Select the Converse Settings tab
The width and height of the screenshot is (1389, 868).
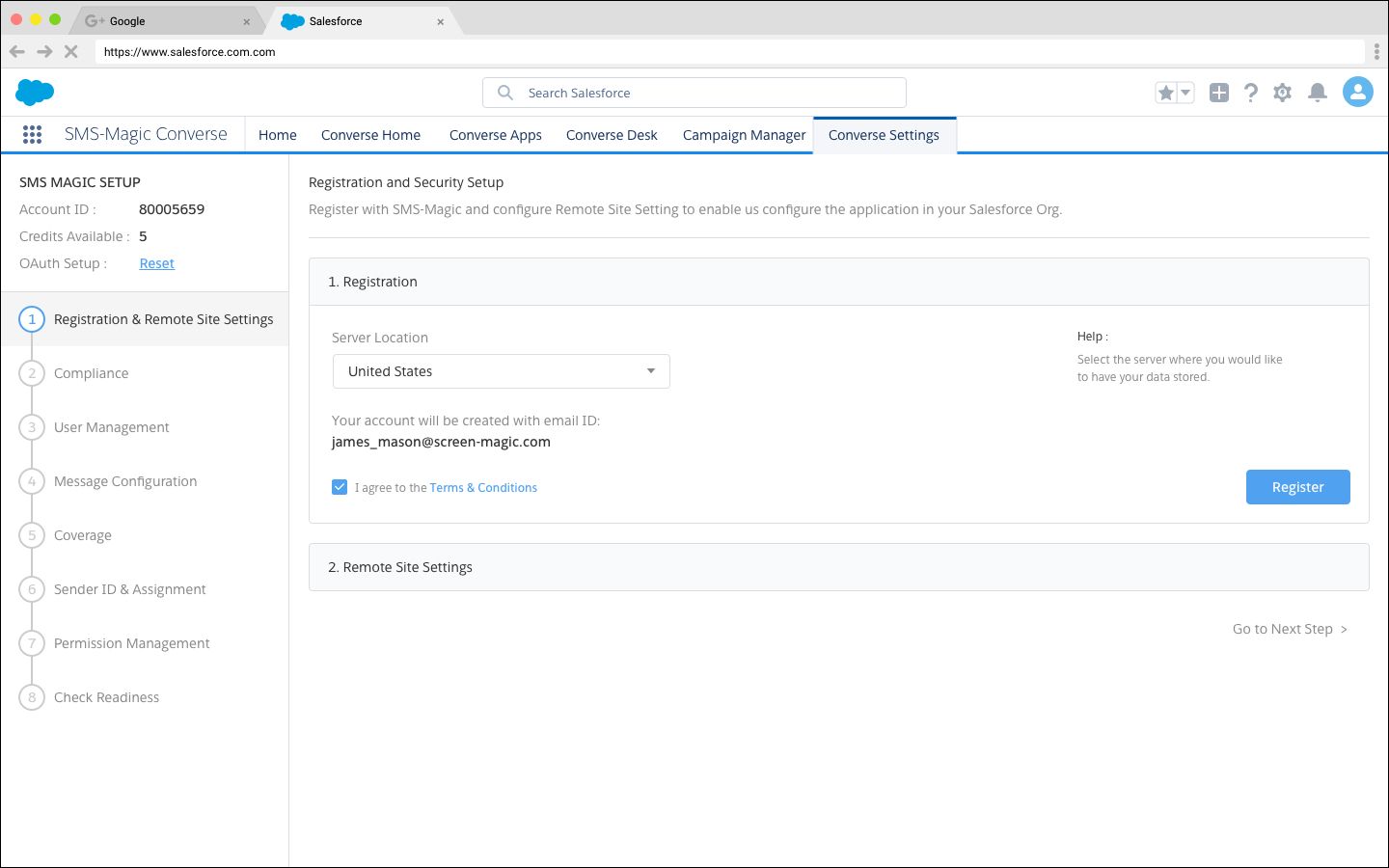click(x=885, y=135)
